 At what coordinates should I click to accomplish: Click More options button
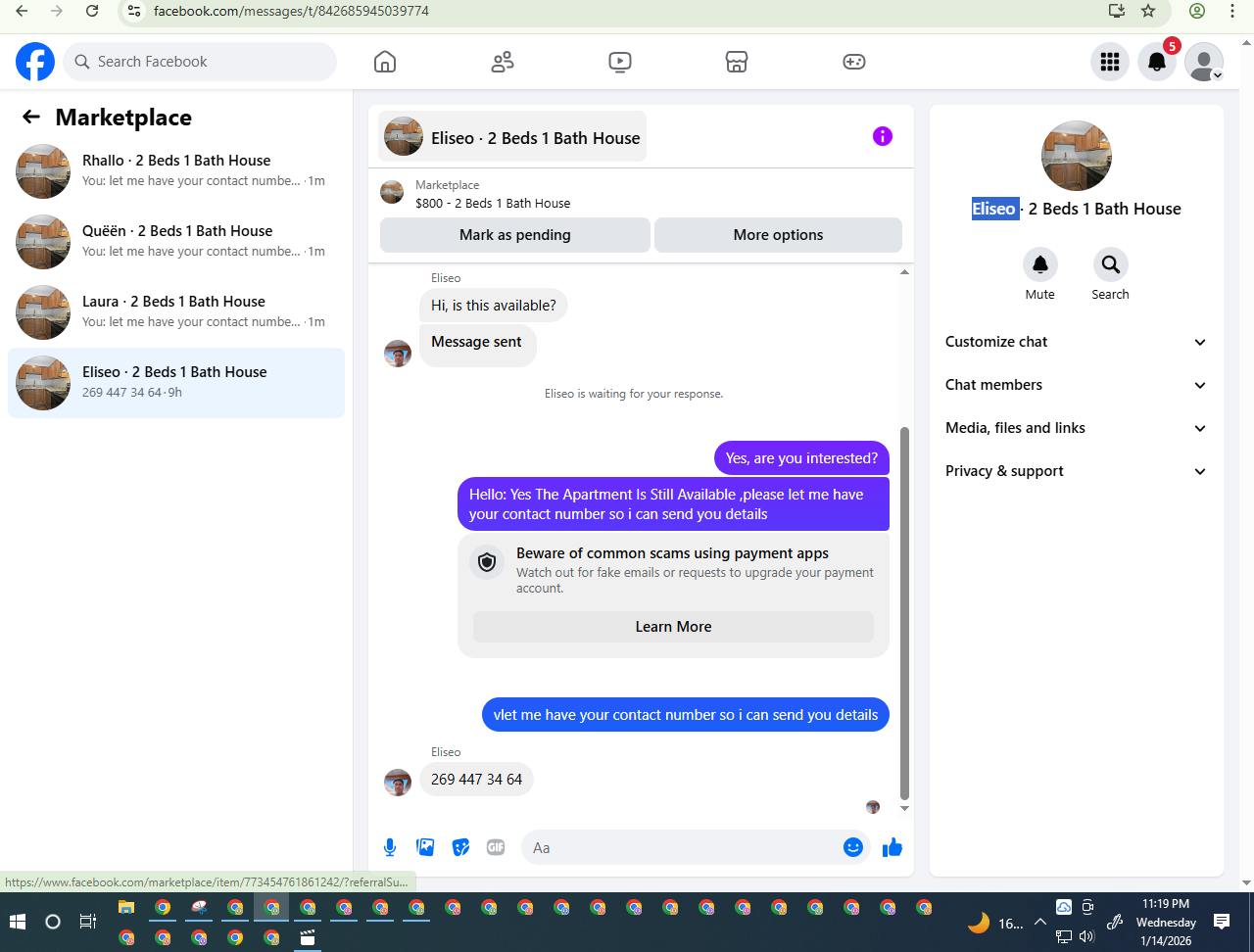coord(778,235)
